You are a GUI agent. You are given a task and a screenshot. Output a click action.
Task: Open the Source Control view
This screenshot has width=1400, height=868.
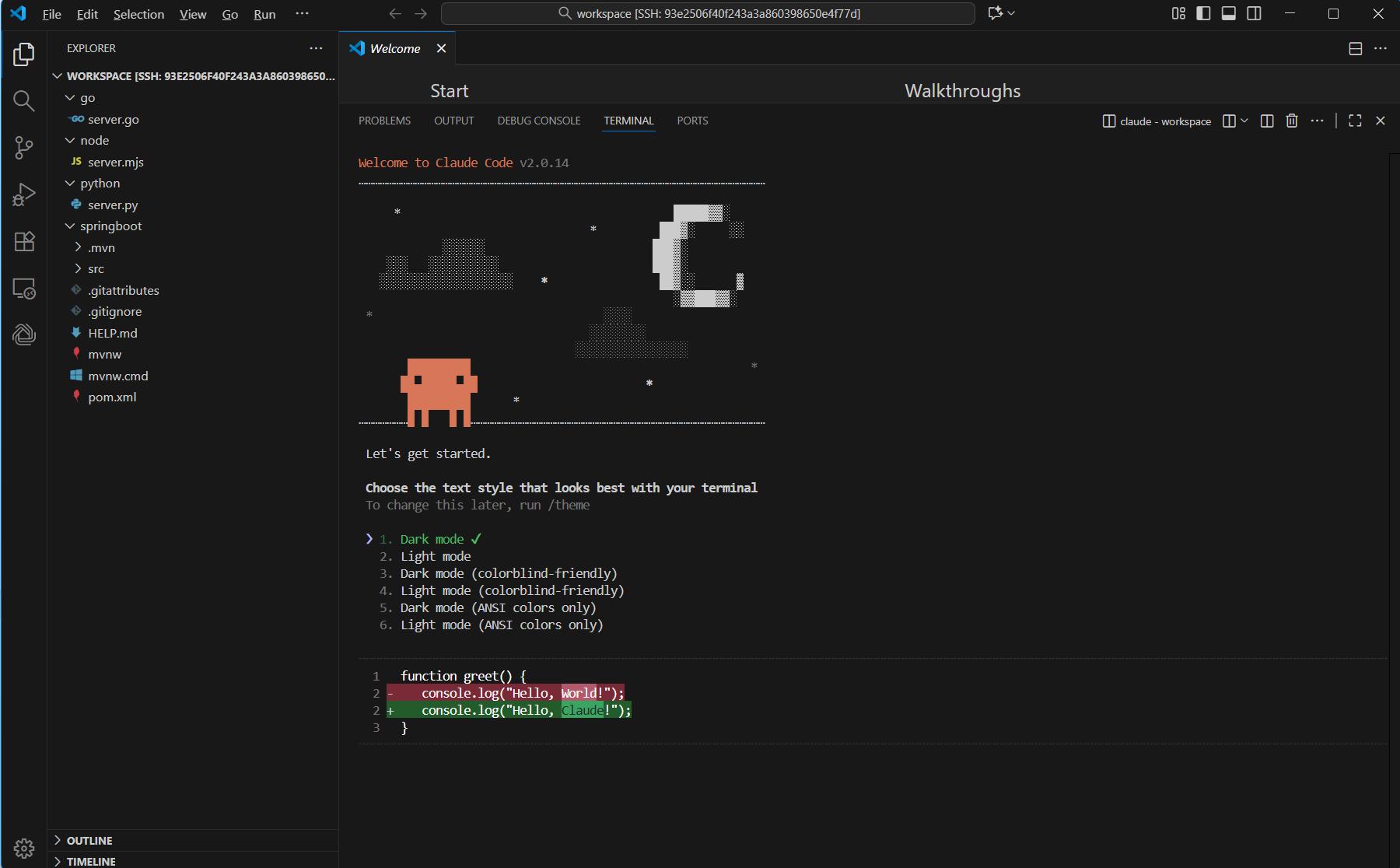[x=24, y=148]
